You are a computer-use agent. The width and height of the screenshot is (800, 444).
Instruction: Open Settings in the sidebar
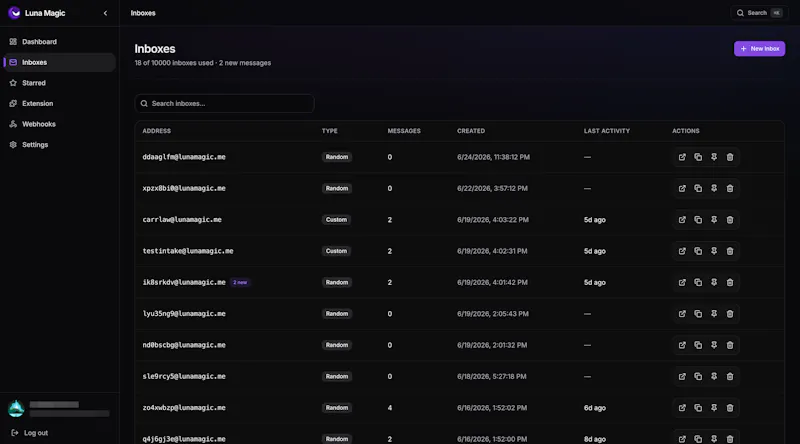[x=60, y=145]
